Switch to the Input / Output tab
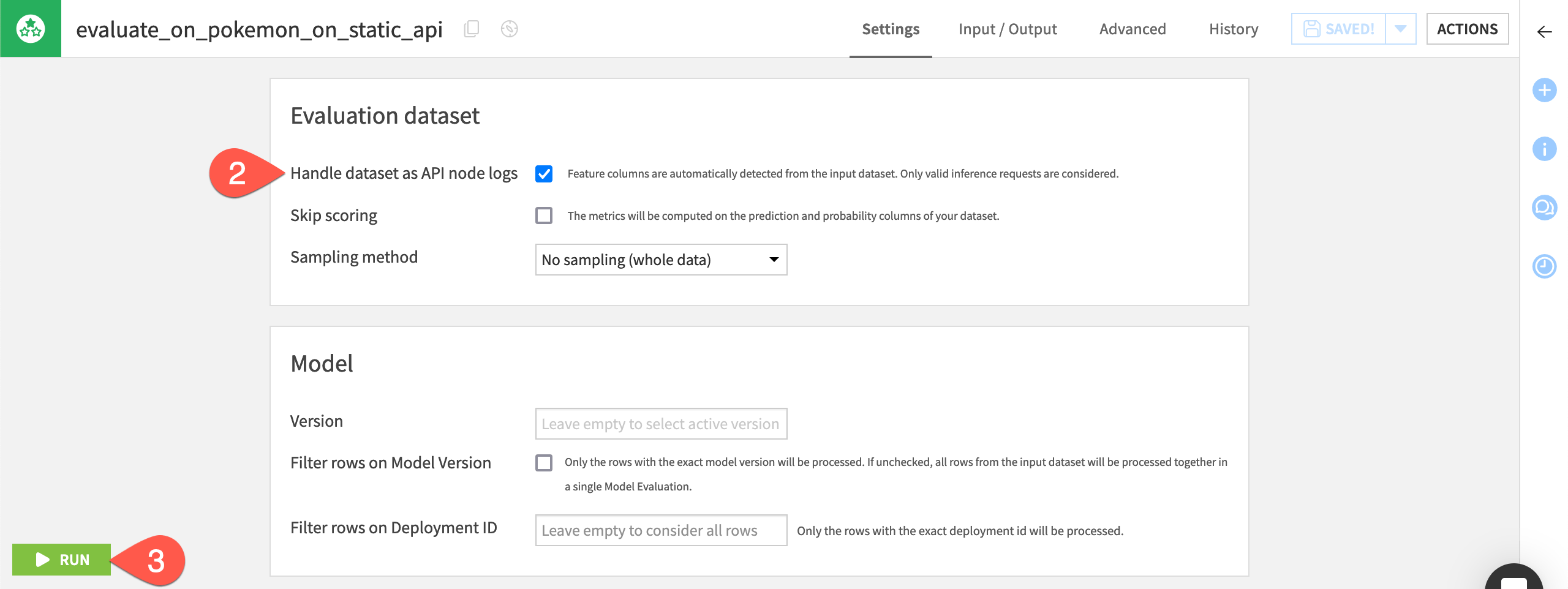Image resolution: width=1568 pixels, height=589 pixels. (1007, 29)
